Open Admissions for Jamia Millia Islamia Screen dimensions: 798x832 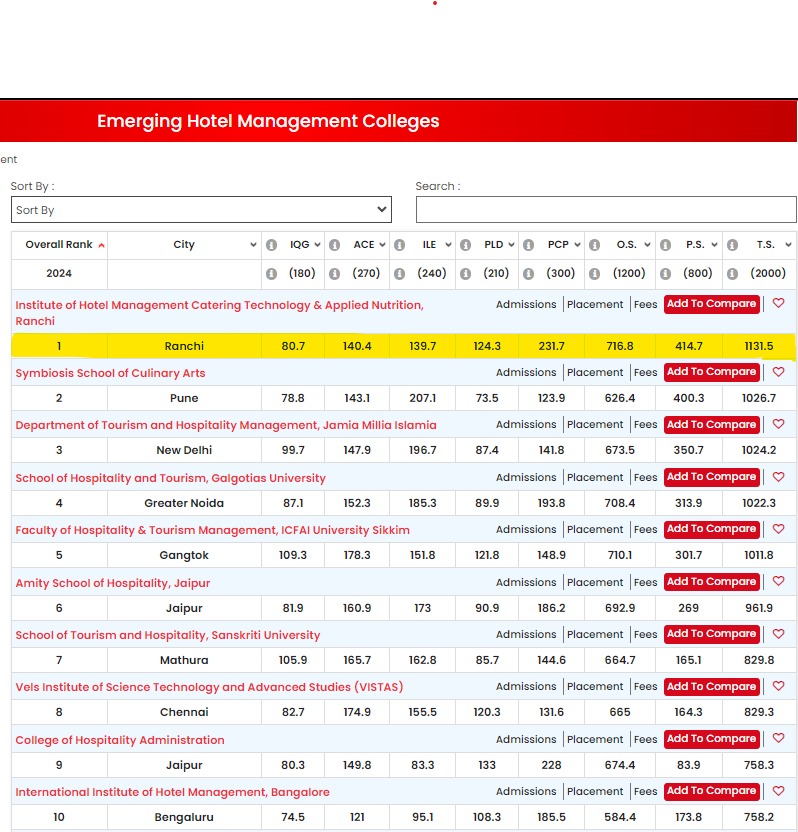[x=526, y=424]
